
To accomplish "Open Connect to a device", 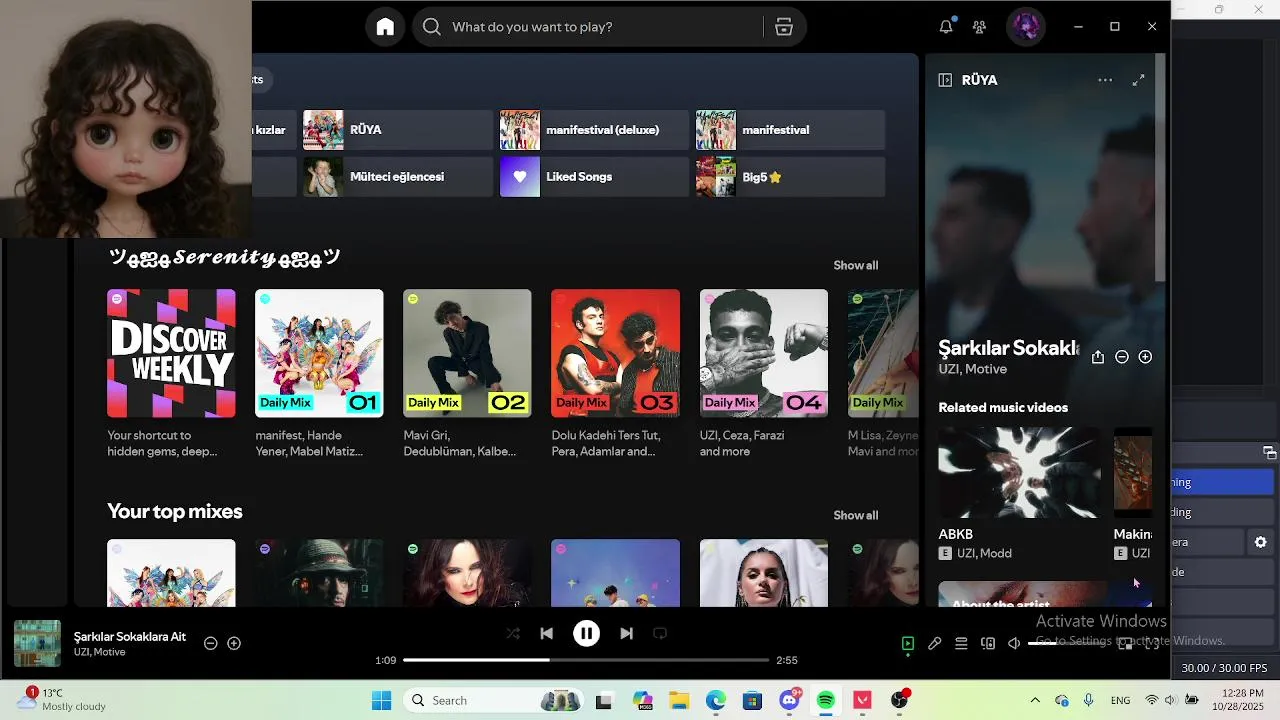I will [x=988, y=644].
